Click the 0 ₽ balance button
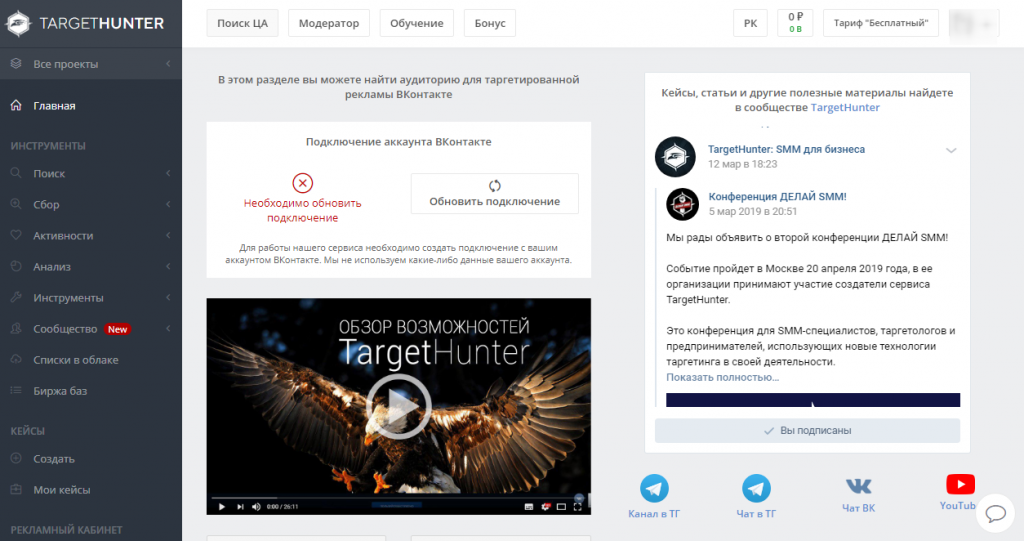The image size is (1024, 541). pyautogui.click(x=795, y=23)
